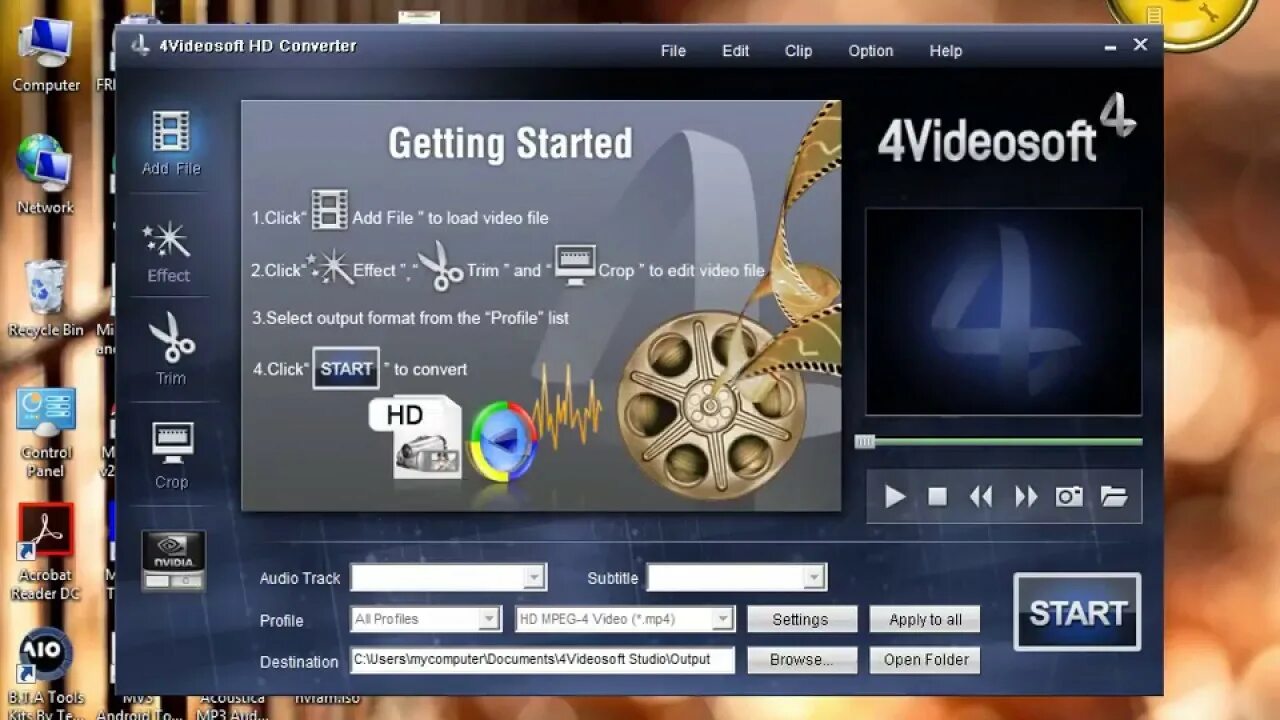The image size is (1280, 720).
Task: Open the File menu
Action: (673, 51)
